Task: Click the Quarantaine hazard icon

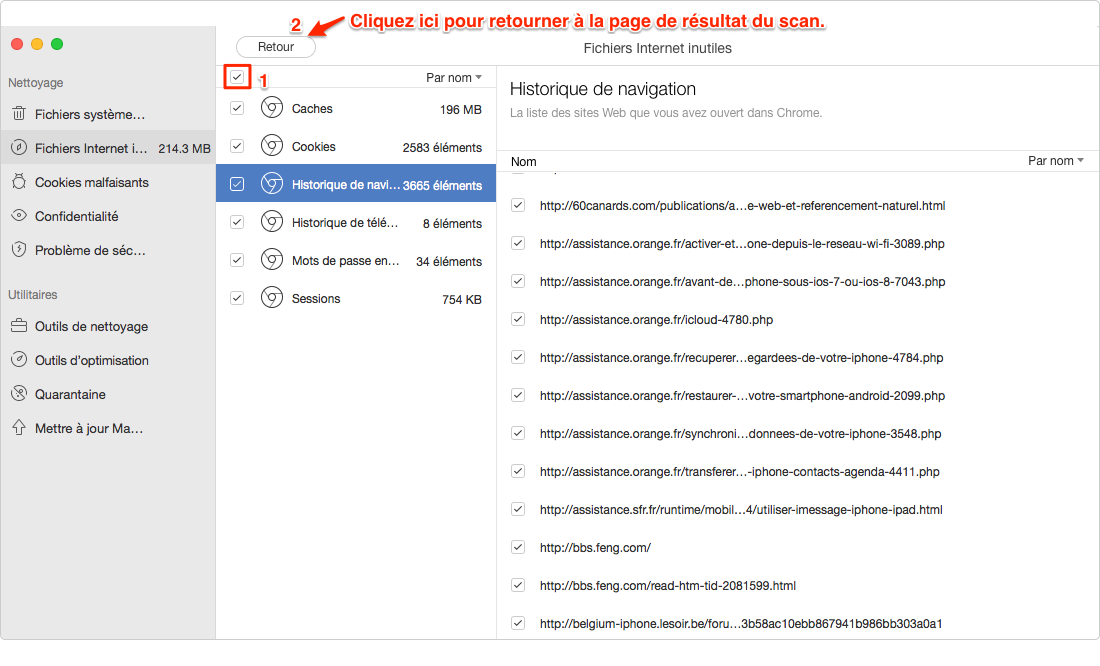Action: (19, 394)
